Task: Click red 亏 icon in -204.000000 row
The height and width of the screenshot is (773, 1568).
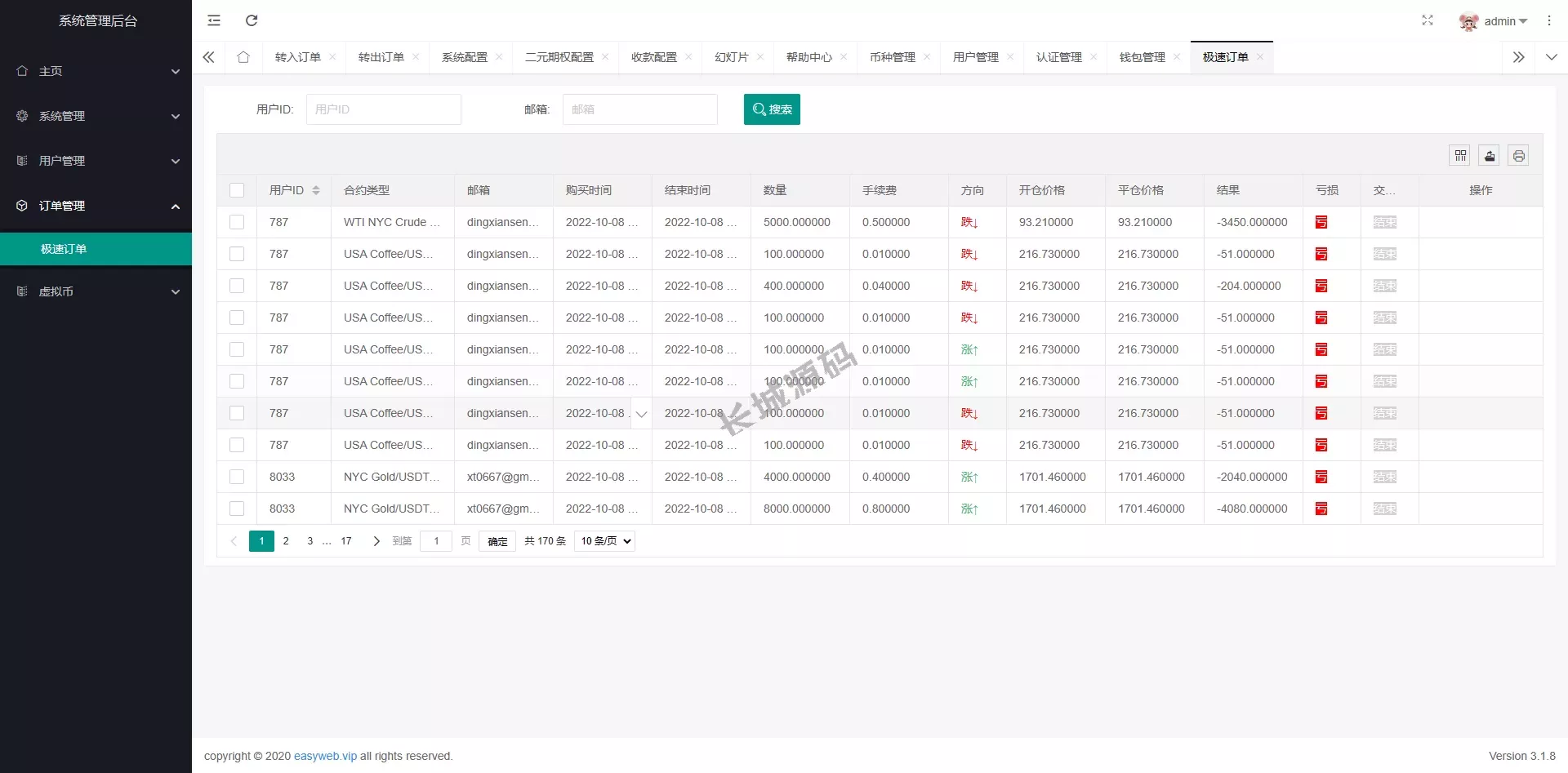Action: 1321,286
